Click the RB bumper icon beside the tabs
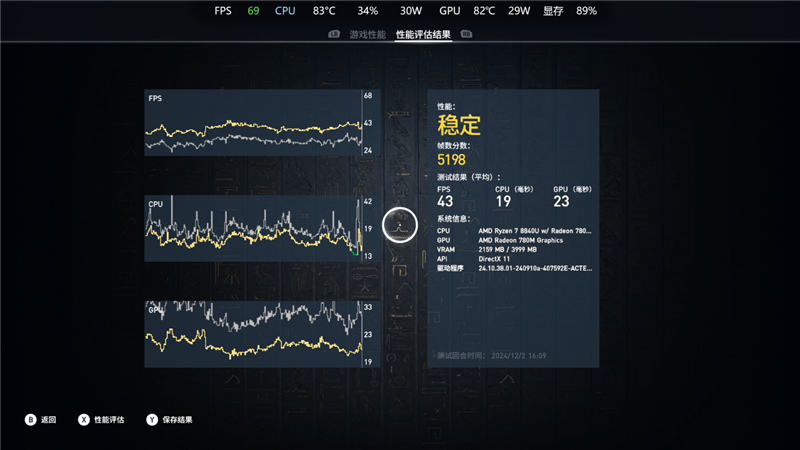This screenshot has height=450, width=800. [466, 34]
